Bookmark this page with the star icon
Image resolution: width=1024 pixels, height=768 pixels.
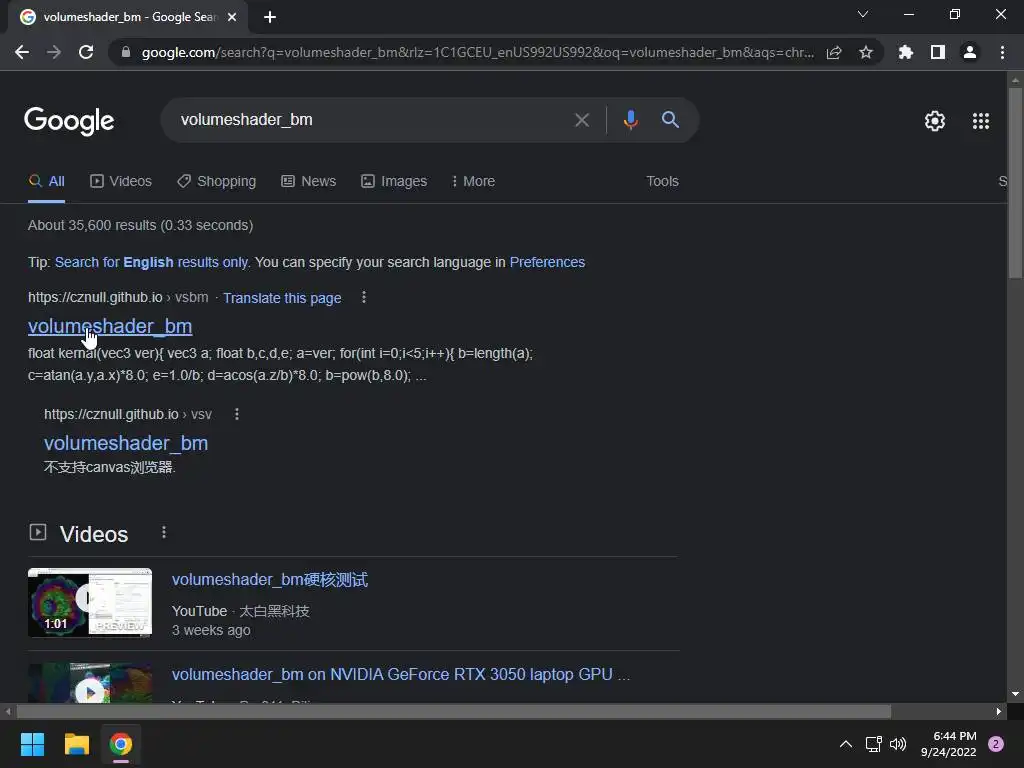[x=866, y=52]
